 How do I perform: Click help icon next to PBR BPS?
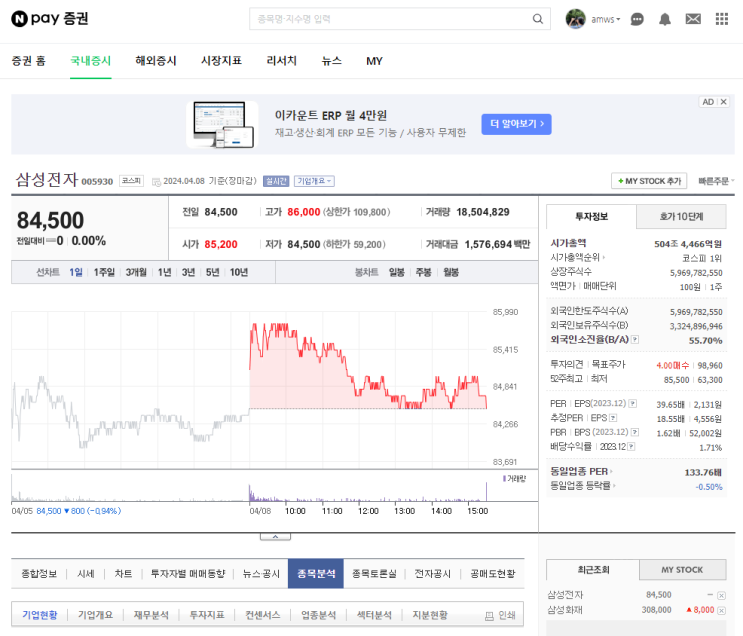coord(635,432)
